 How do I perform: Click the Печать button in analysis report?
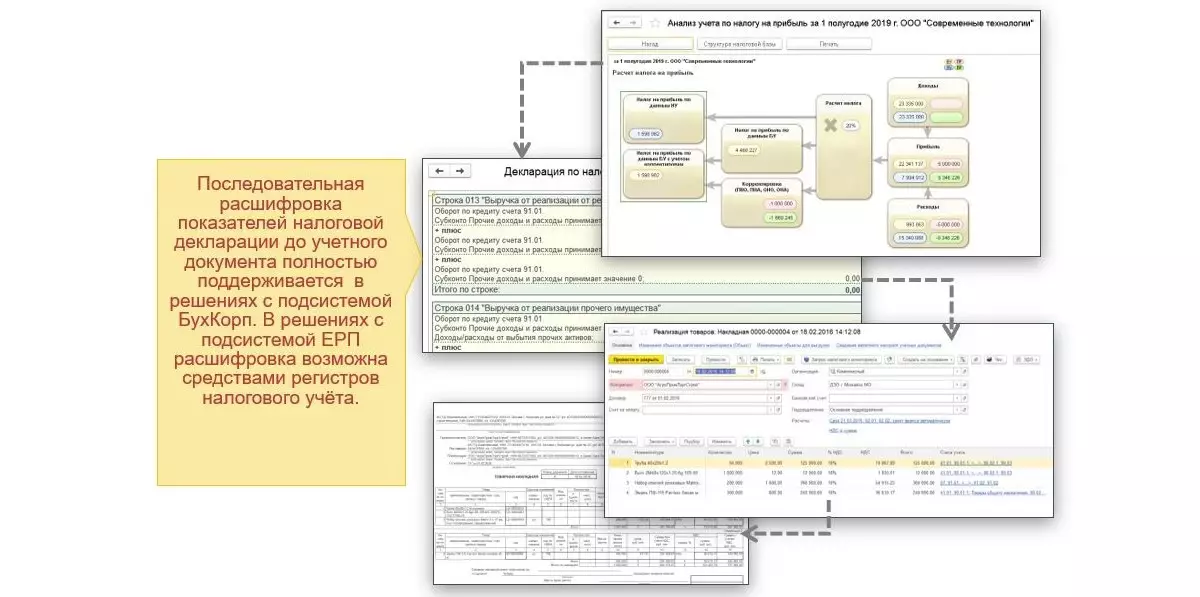[829, 44]
